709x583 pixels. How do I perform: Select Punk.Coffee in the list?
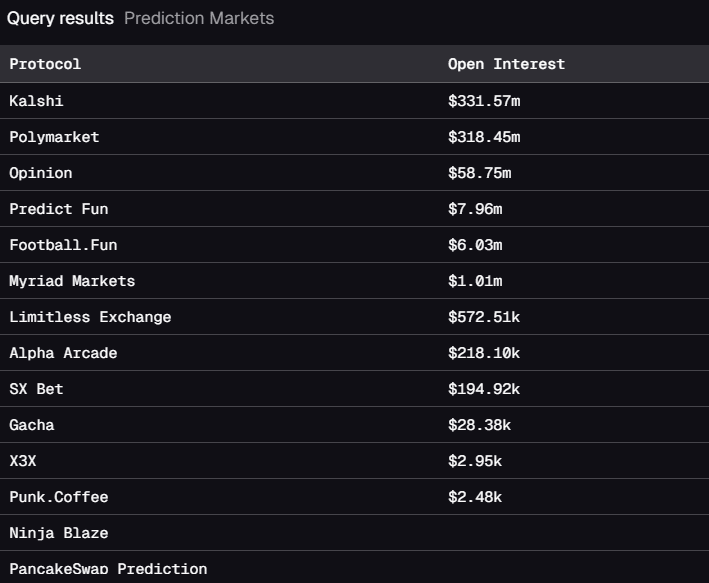58,497
